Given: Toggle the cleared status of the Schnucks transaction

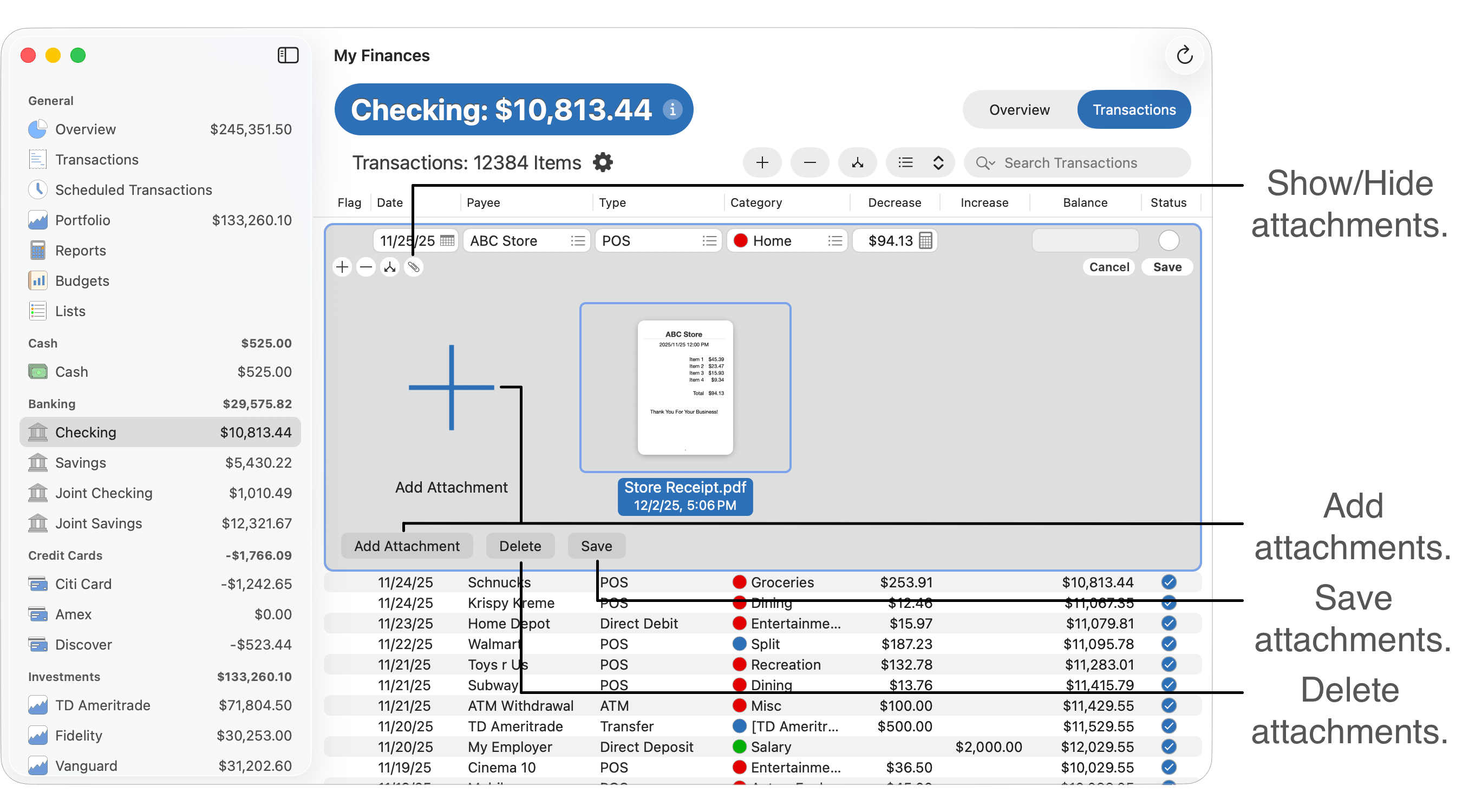Looking at the screenshot, I should (1168, 581).
